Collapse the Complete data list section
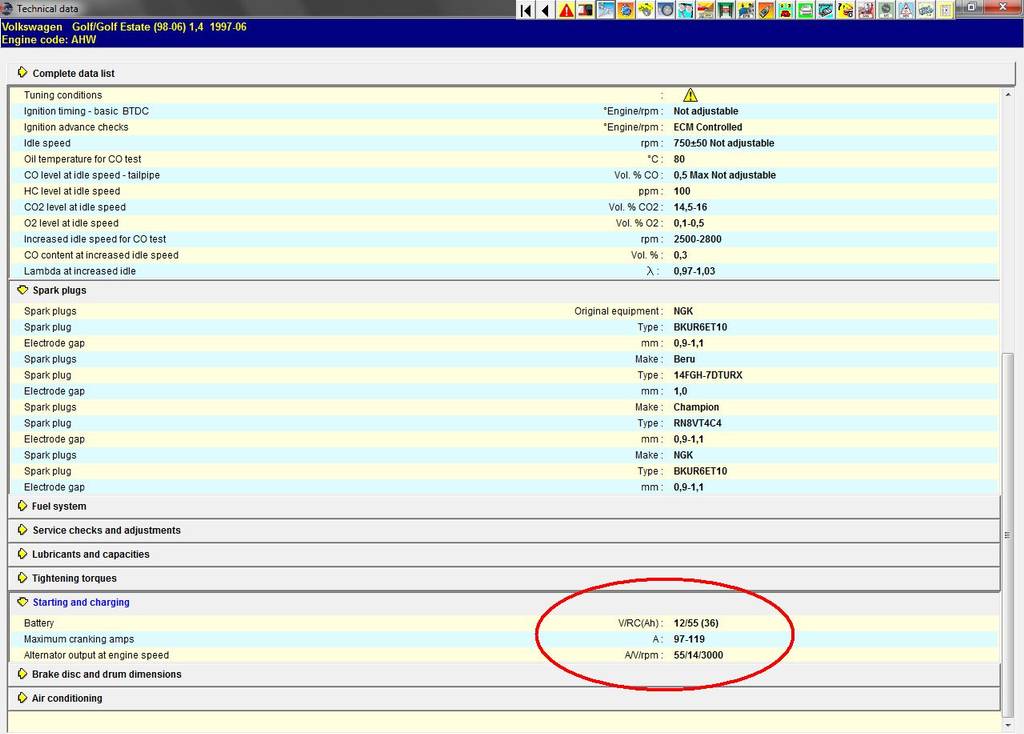 (x=22, y=72)
